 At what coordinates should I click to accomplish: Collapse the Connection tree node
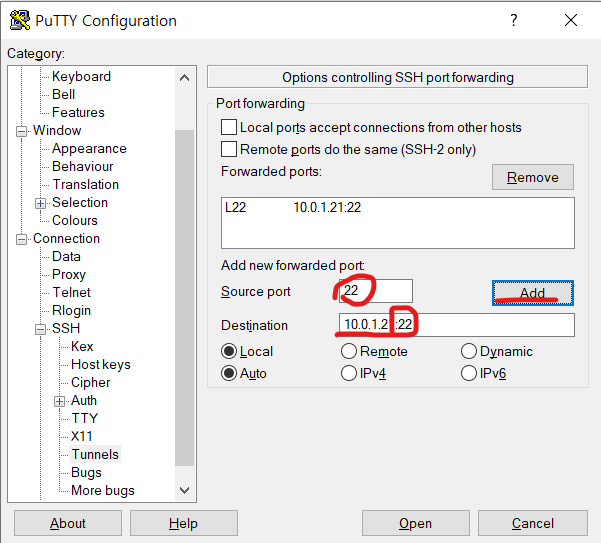click(x=21, y=240)
